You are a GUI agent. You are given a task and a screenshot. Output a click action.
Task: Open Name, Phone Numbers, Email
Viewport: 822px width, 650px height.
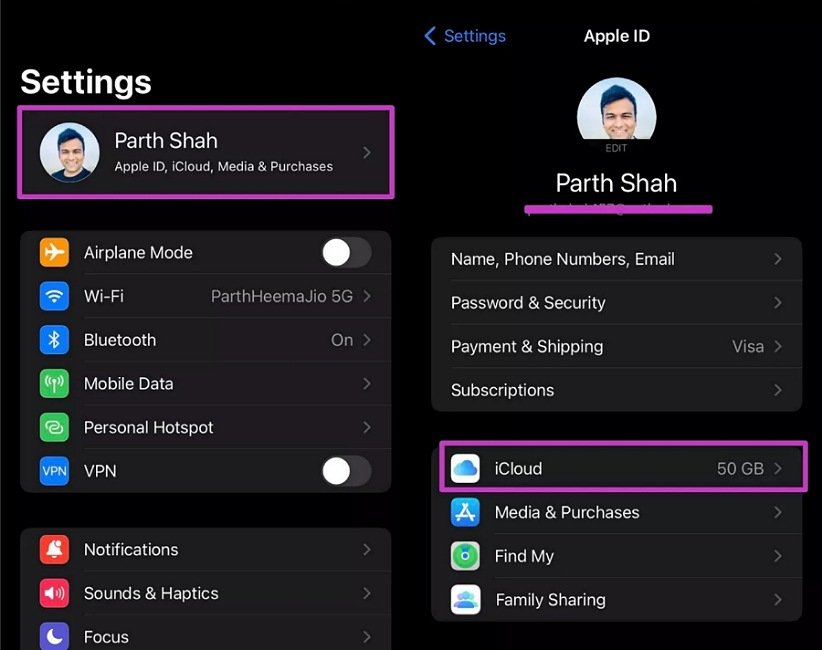pos(615,259)
